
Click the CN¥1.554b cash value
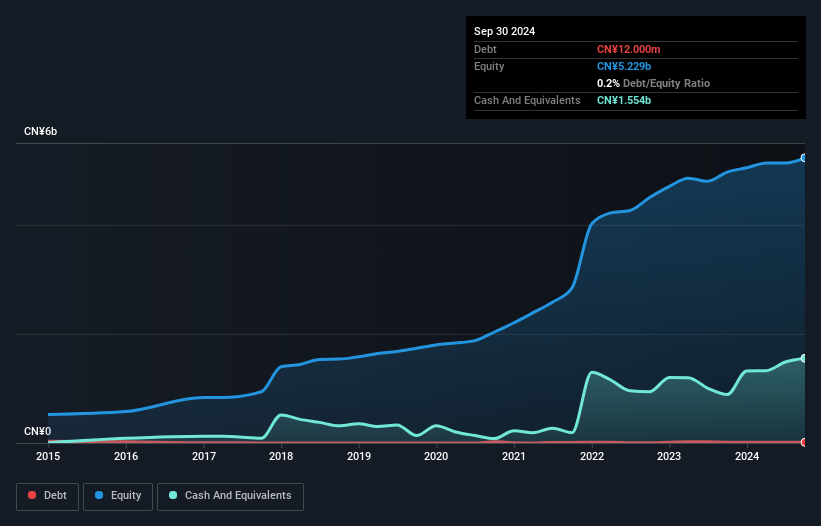coord(624,100)
